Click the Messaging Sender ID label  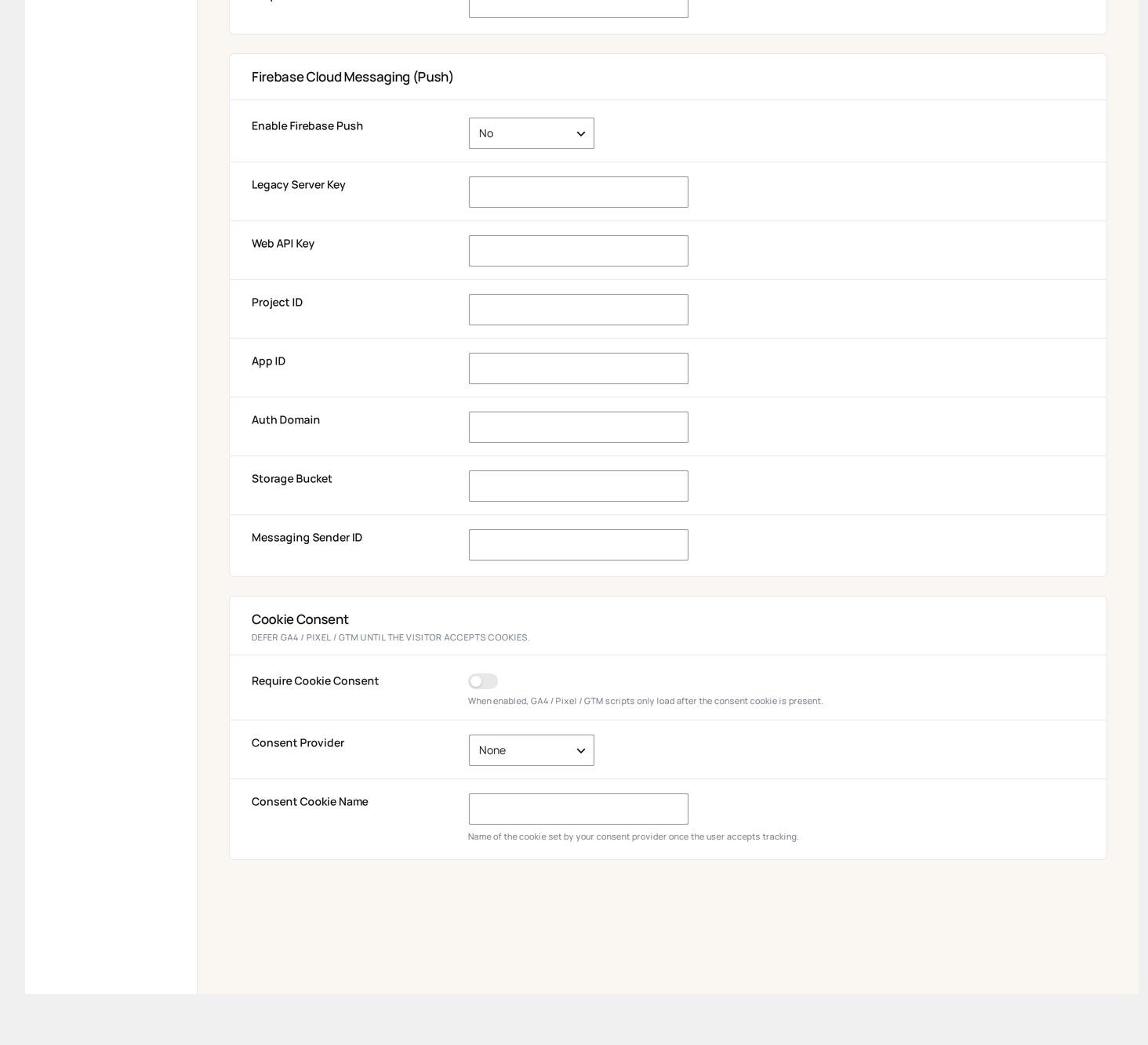pos(307,538)
